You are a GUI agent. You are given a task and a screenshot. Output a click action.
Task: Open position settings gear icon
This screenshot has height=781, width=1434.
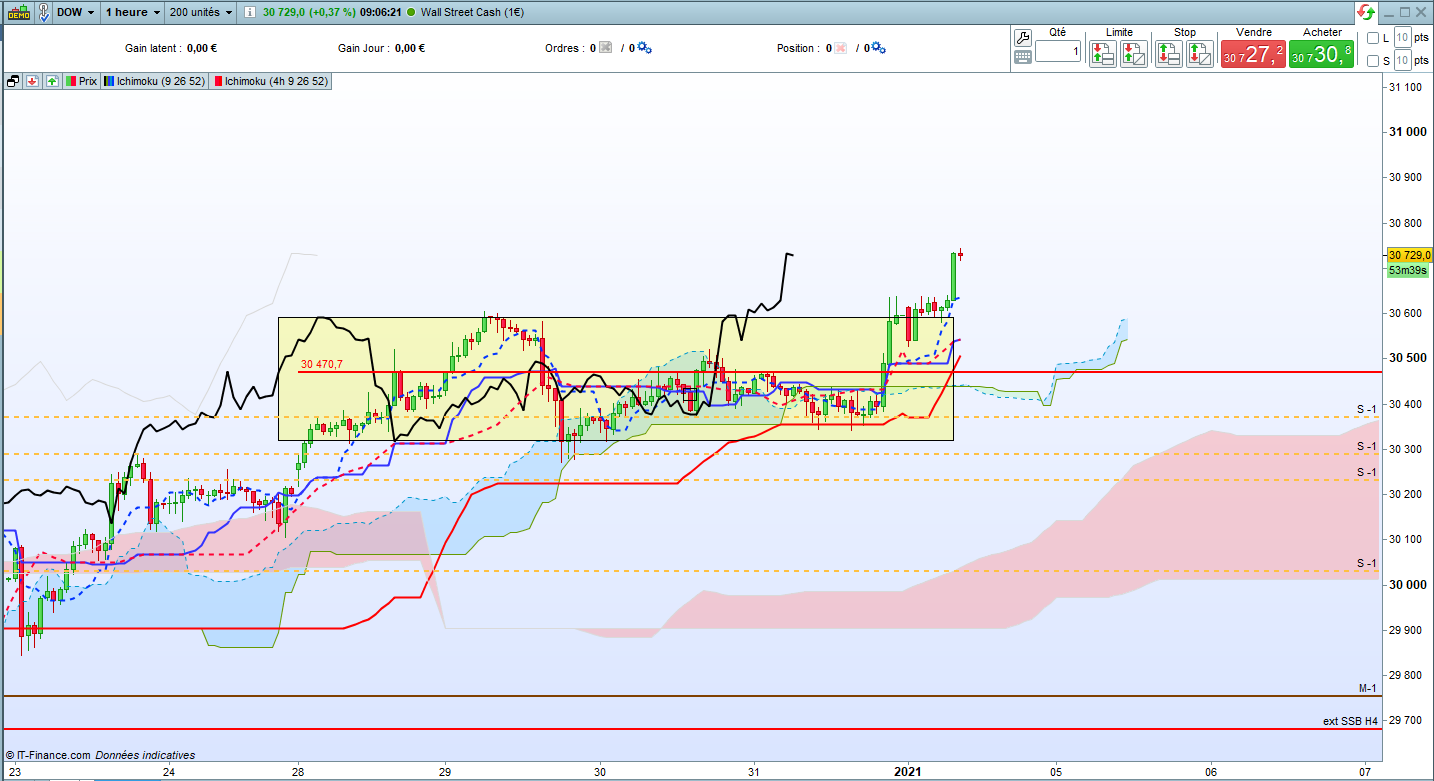click(x=878, y=47)
